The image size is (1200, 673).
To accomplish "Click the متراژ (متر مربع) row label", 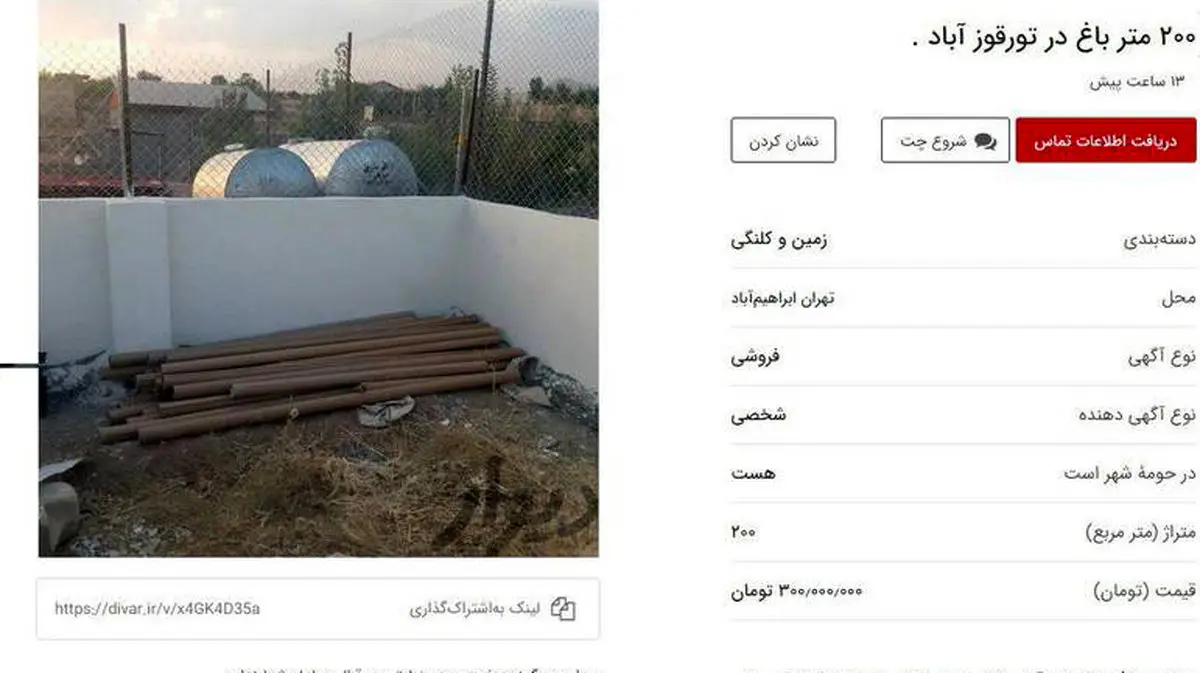I will [x=1140, y=533].
